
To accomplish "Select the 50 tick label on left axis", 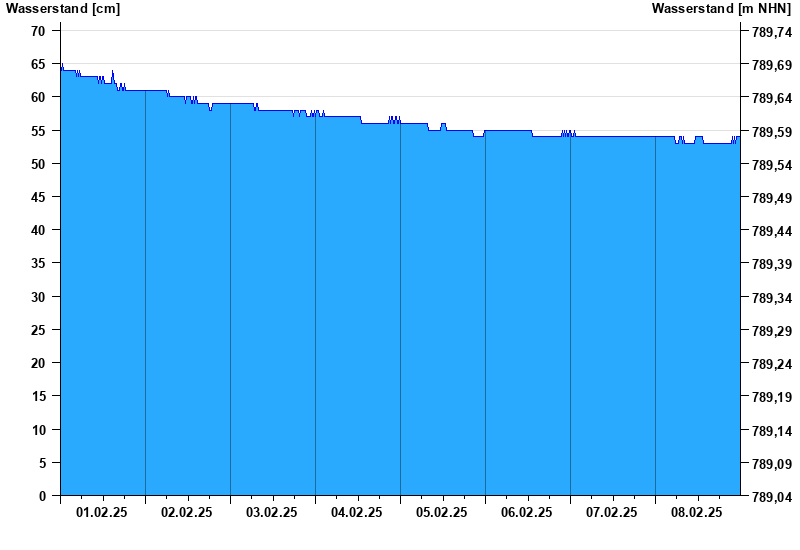I will 38,164.
